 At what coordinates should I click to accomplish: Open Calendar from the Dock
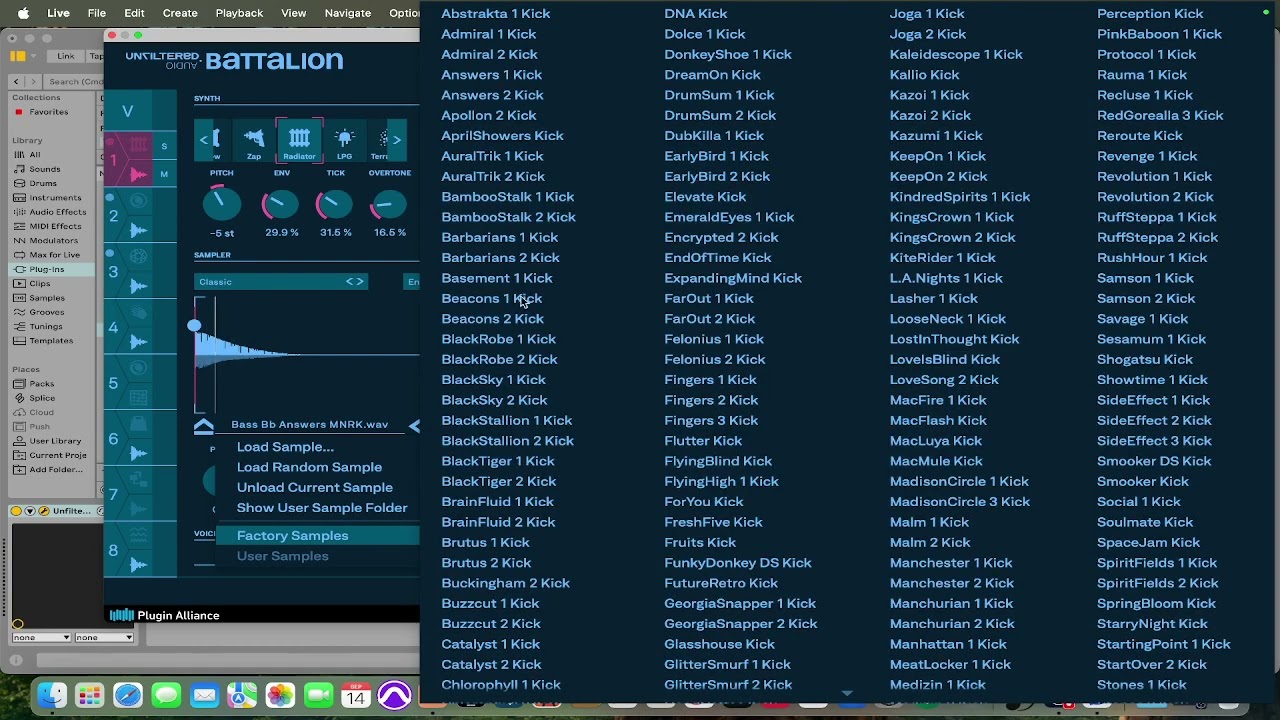point(356,695)
